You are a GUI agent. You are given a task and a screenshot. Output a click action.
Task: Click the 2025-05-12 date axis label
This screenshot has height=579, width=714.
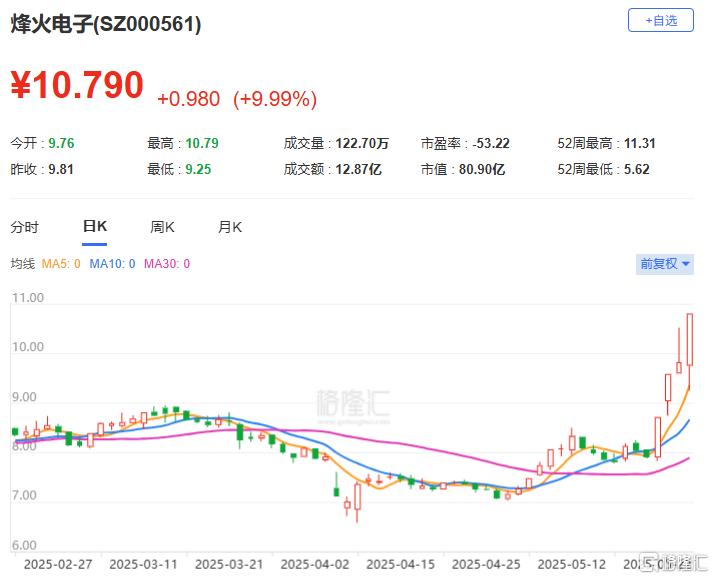point(571,564)
